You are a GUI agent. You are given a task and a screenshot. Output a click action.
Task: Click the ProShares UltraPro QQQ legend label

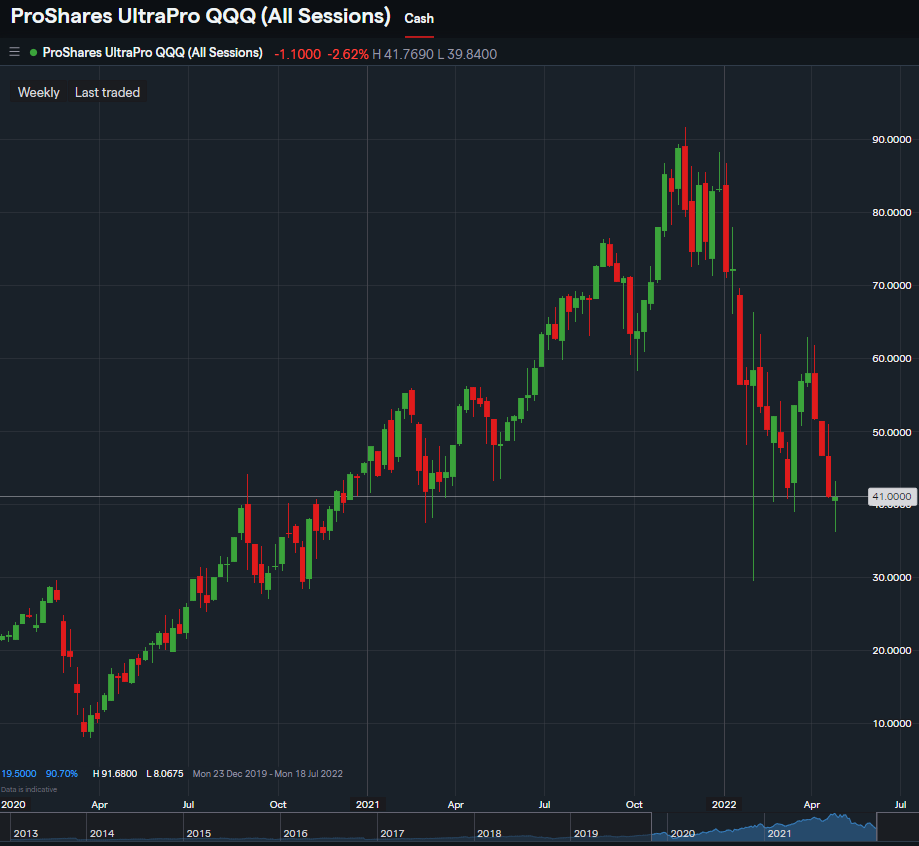click(x=152, y=52)
